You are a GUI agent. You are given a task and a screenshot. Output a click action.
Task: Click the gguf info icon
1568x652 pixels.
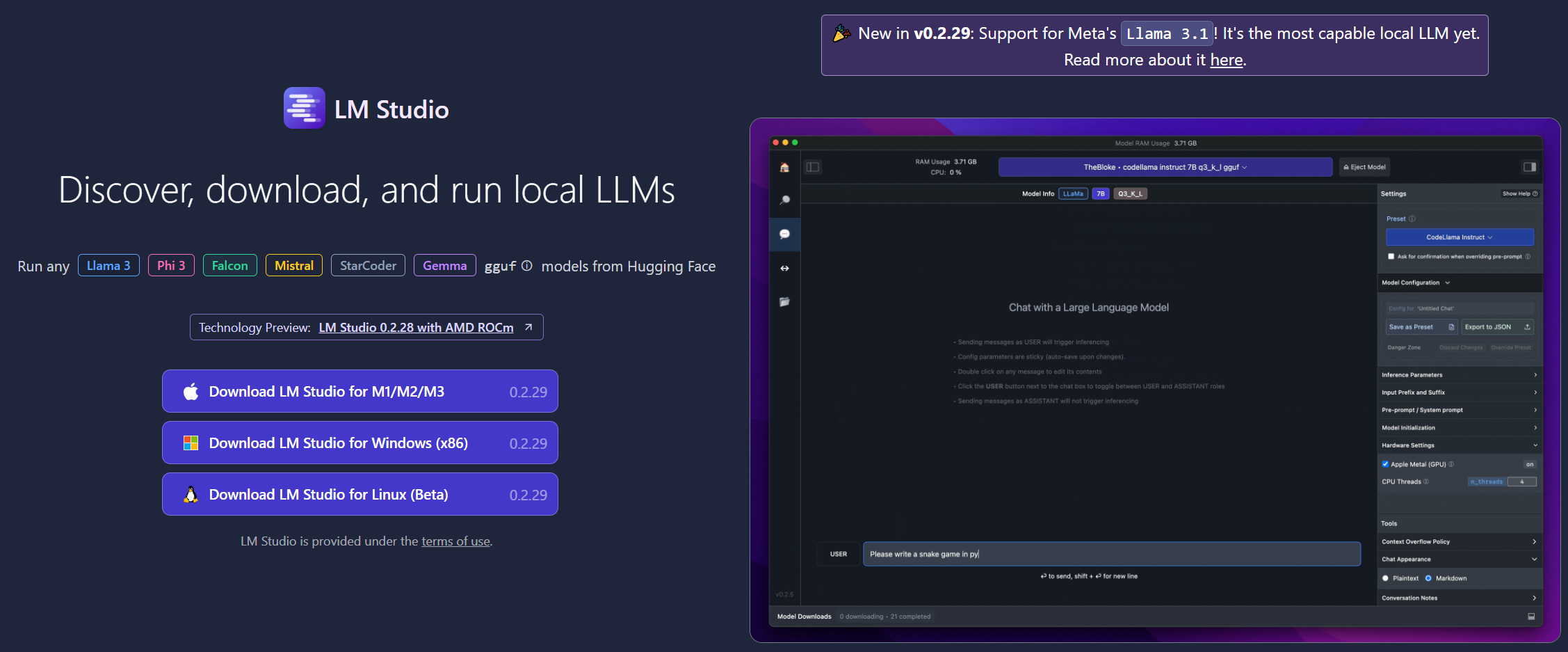pyautogui.click(x=527, y=266)
